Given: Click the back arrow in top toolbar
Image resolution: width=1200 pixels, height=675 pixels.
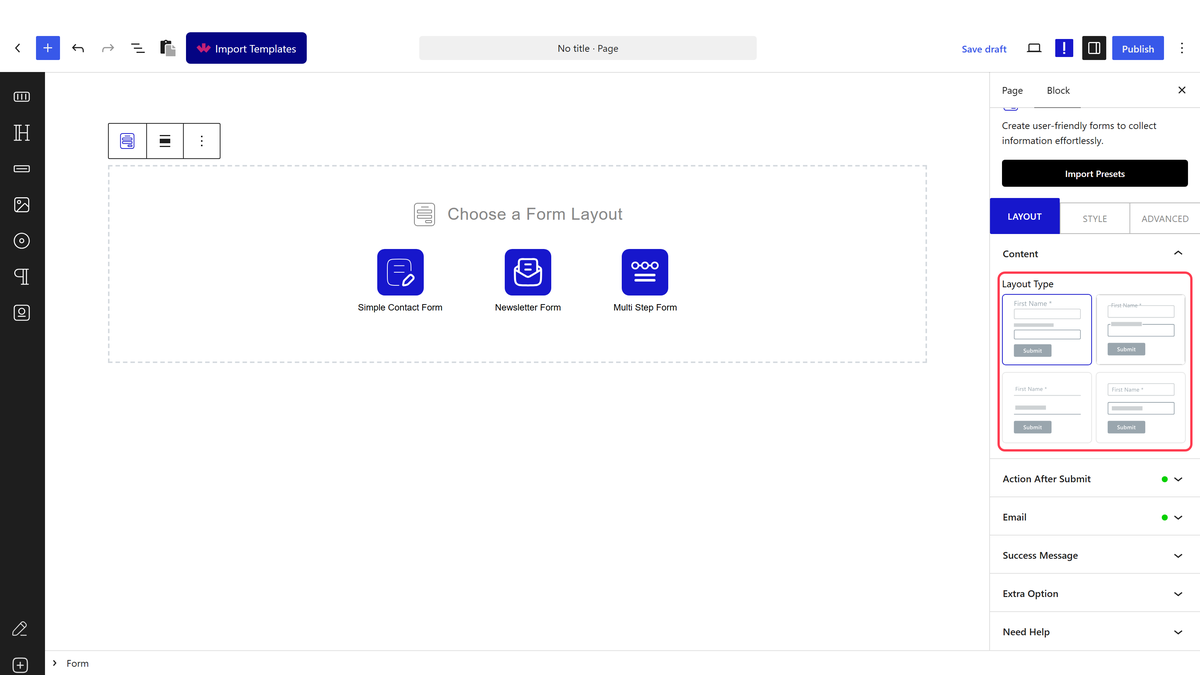Looking at the screenshot, I should click(17, 48).
